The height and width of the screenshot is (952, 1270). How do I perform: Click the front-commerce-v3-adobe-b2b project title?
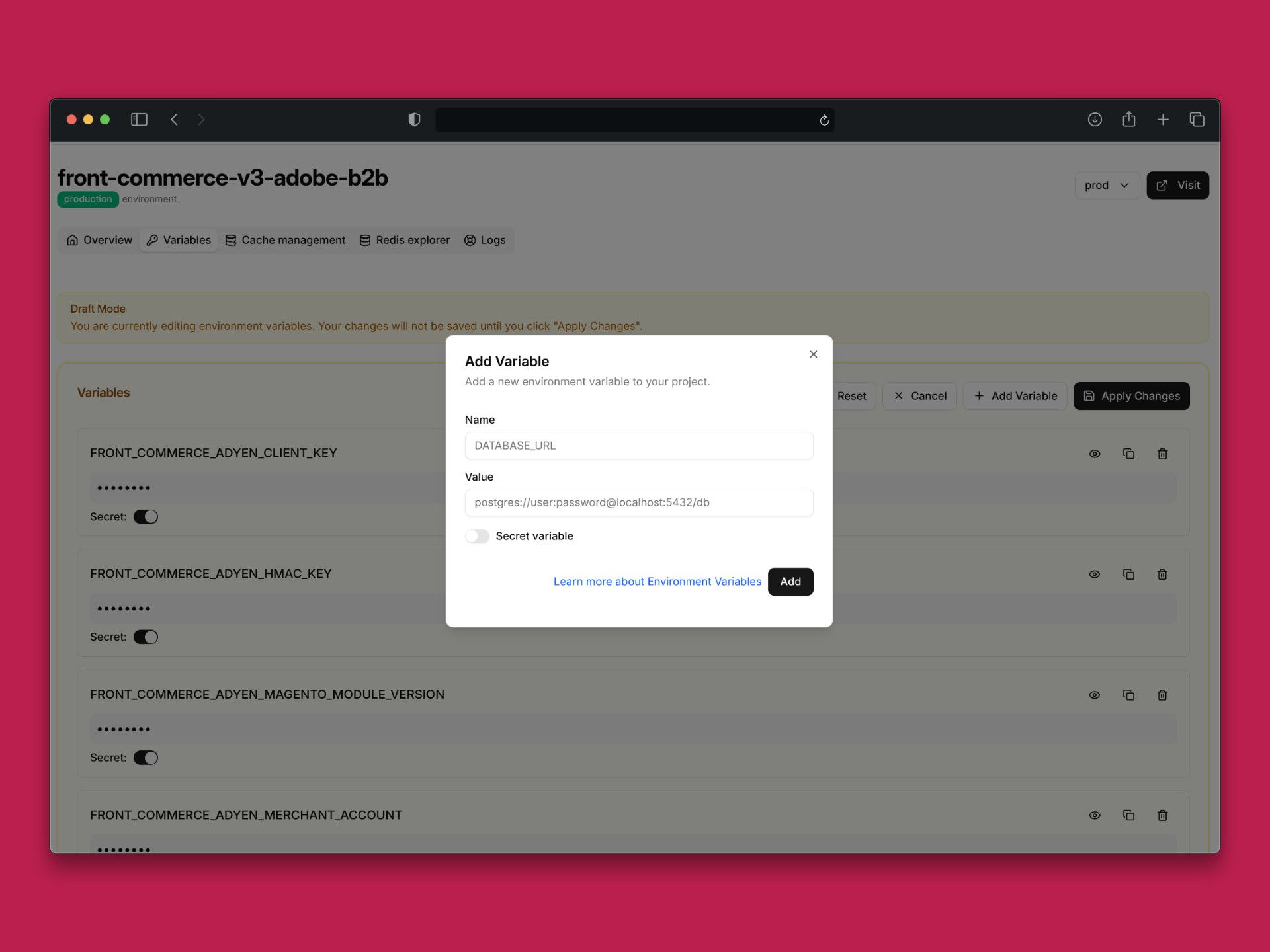coord(222,177)
